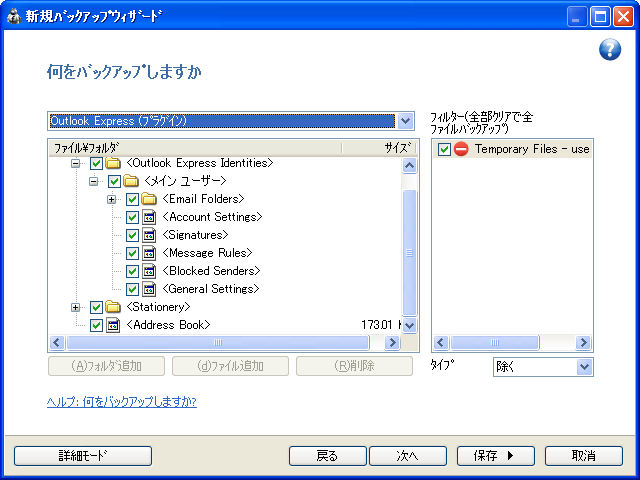Click the Stationery folder icon
The height and width of the screenshot is (480, 640).
(113, 307)
